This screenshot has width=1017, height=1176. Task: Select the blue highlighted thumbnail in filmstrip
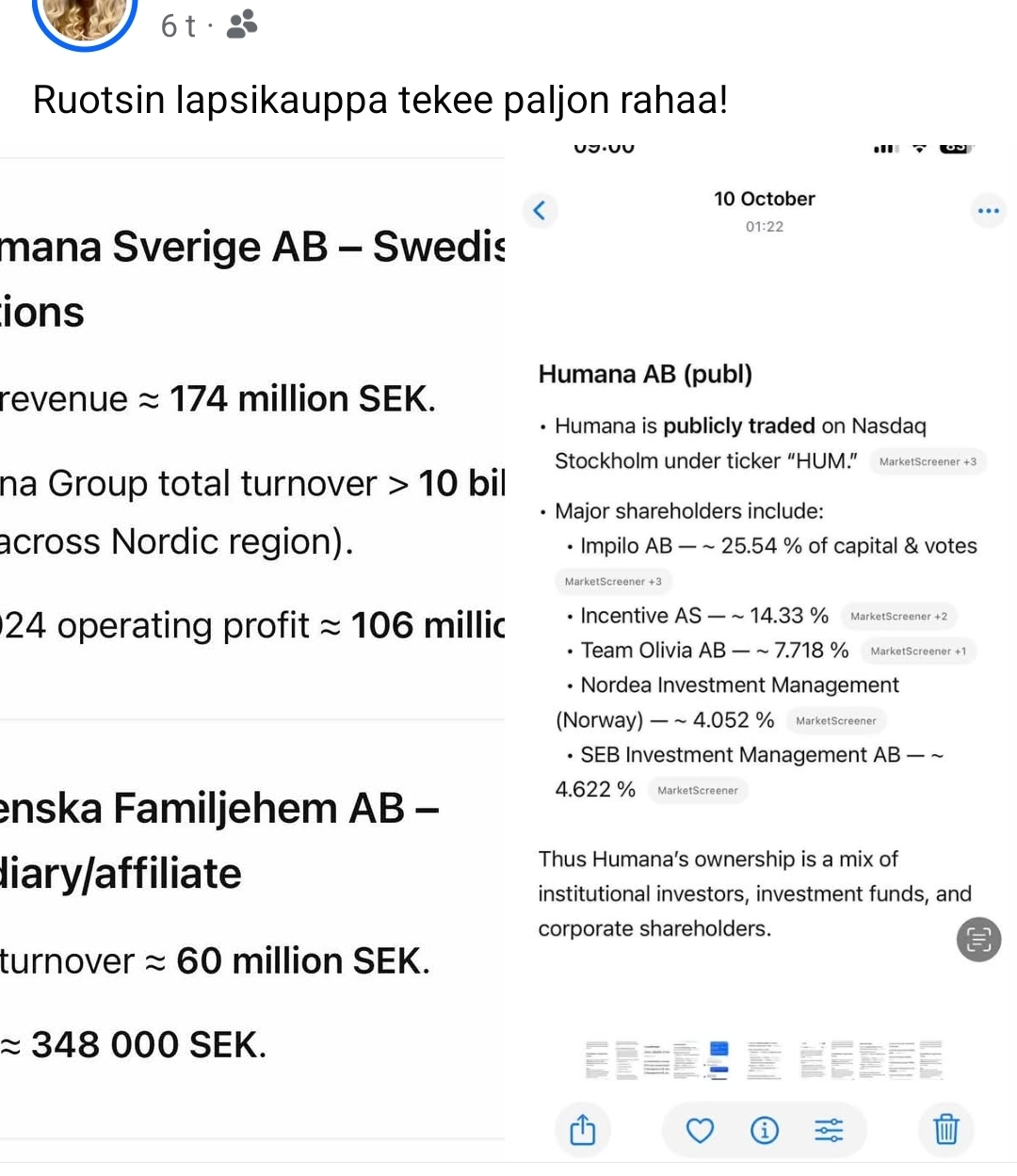click(718, 1059)
